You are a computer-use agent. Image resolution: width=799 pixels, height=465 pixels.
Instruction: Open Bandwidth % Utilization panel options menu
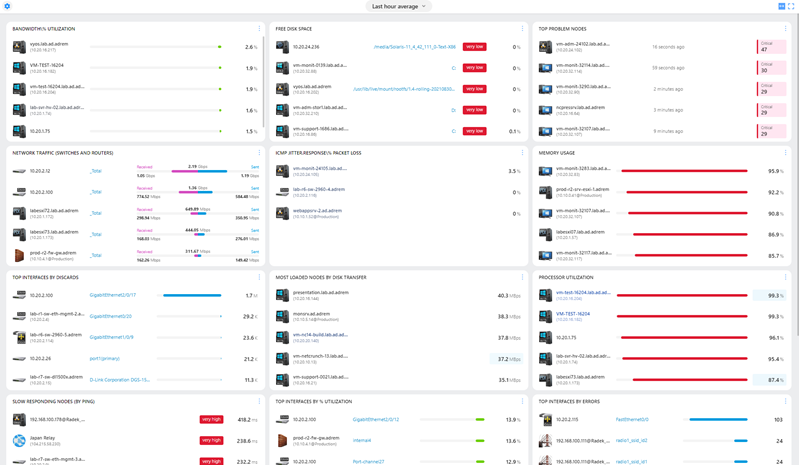(259, 29)
